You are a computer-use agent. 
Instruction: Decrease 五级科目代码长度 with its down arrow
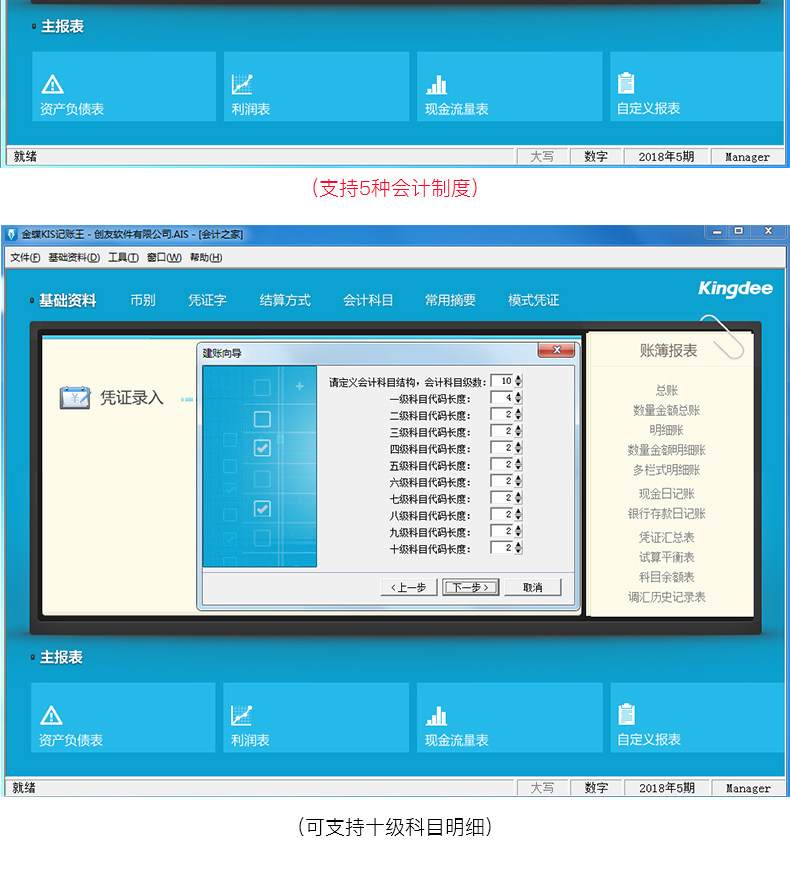click(x=519, y=468)
